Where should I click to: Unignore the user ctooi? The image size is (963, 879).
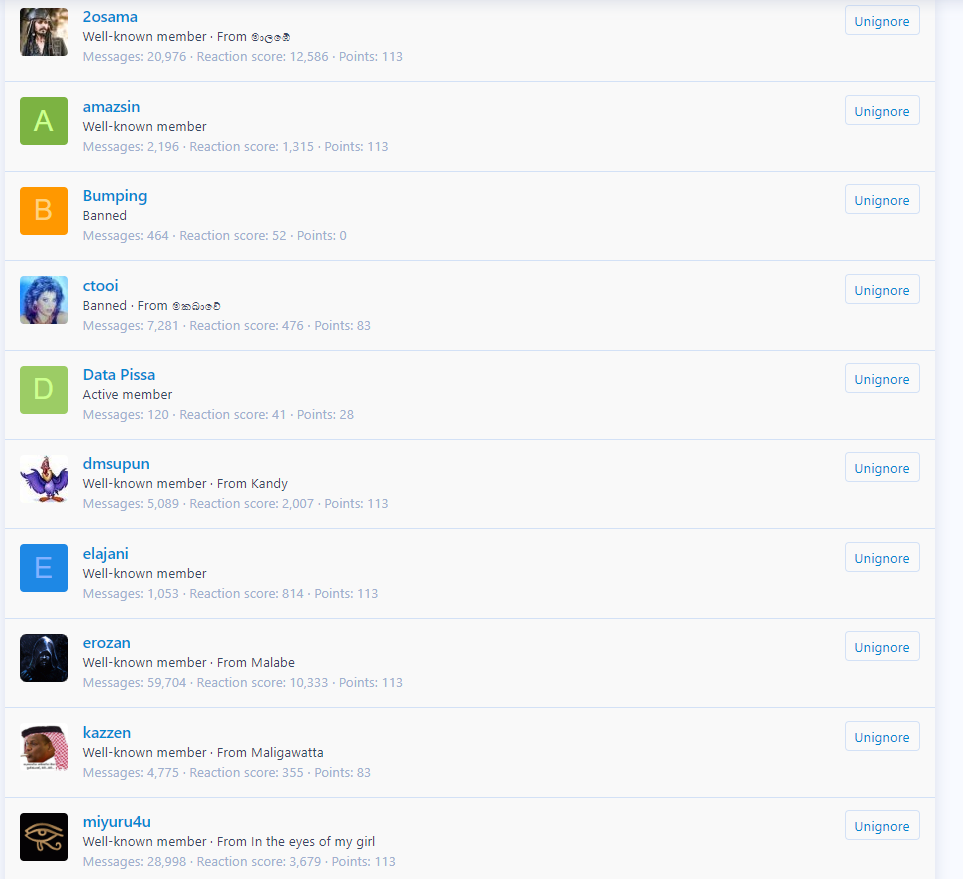point(882,289)
